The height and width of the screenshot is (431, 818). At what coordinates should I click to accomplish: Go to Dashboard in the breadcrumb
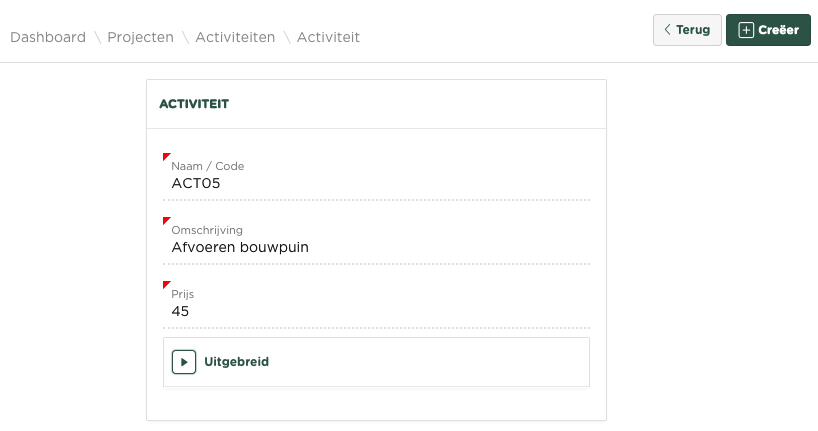pyautogui.click(x=48, y=37)
